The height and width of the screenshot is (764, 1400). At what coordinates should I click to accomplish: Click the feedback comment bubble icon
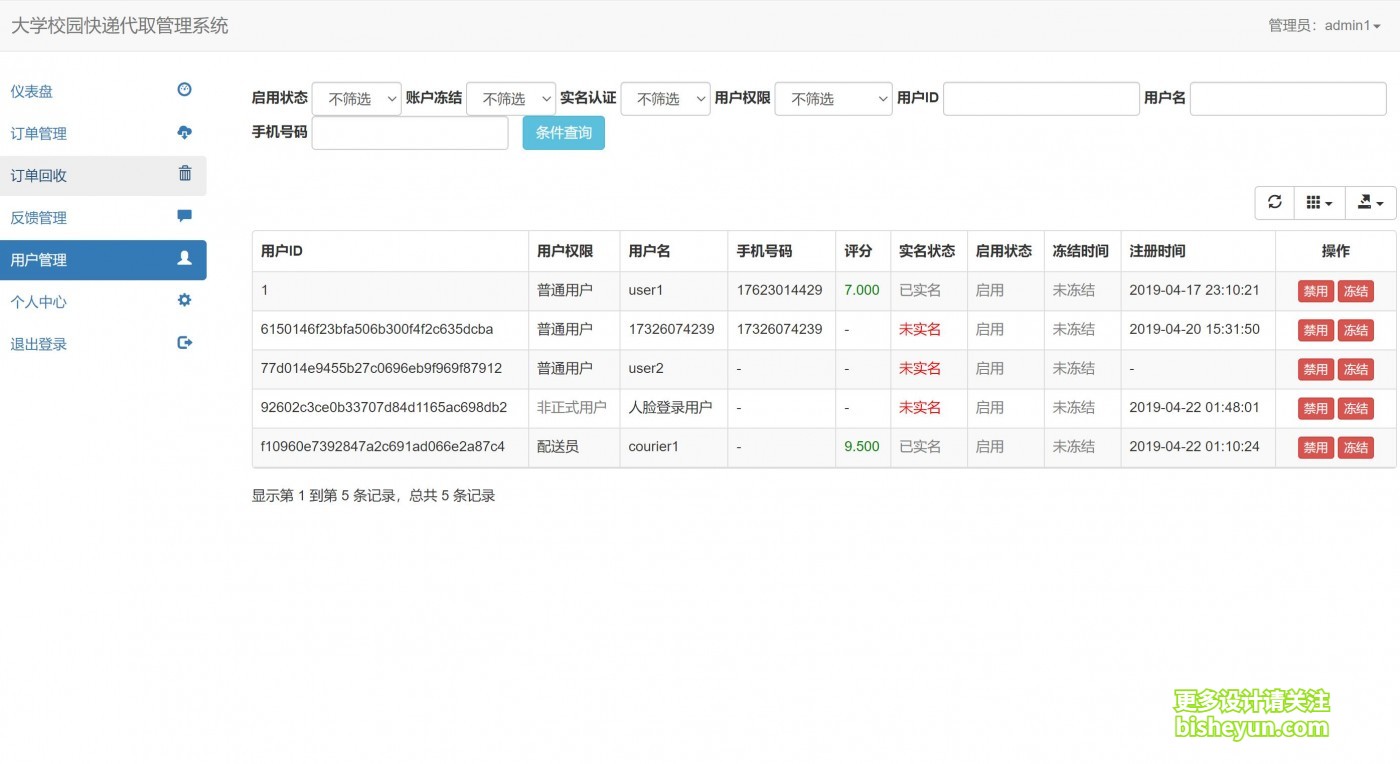(x=184, y=216)
